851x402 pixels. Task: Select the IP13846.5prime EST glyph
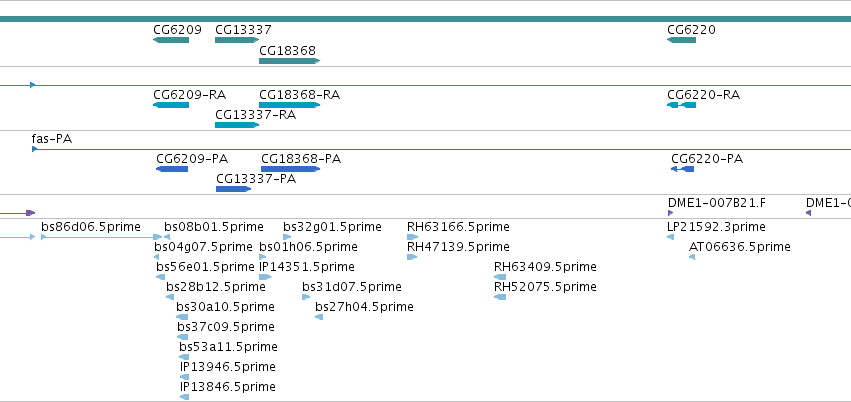[x=185, y=397]
